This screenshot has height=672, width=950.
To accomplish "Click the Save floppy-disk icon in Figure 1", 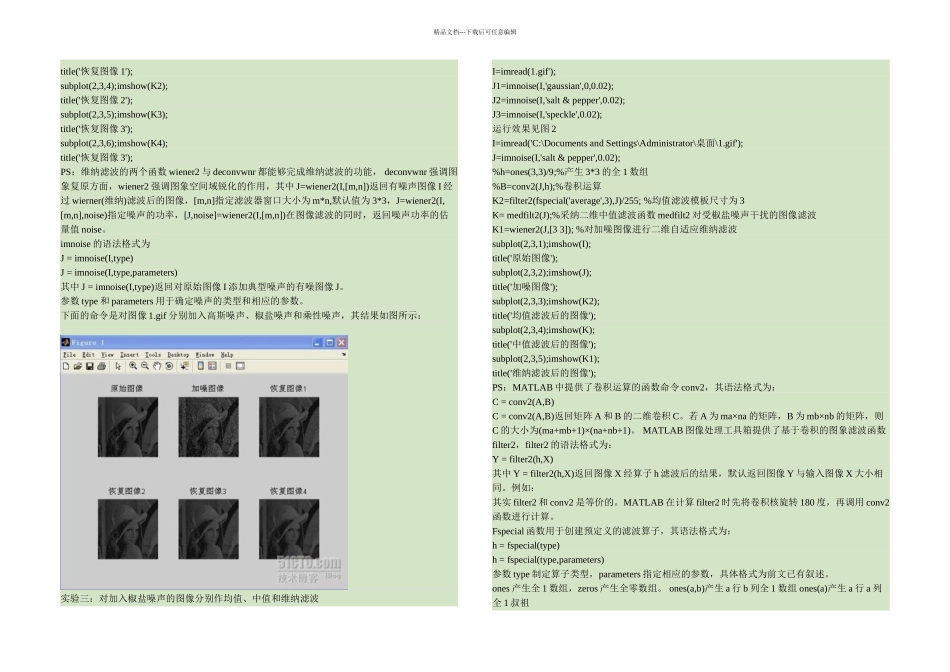I will click(x=90, y=366).
